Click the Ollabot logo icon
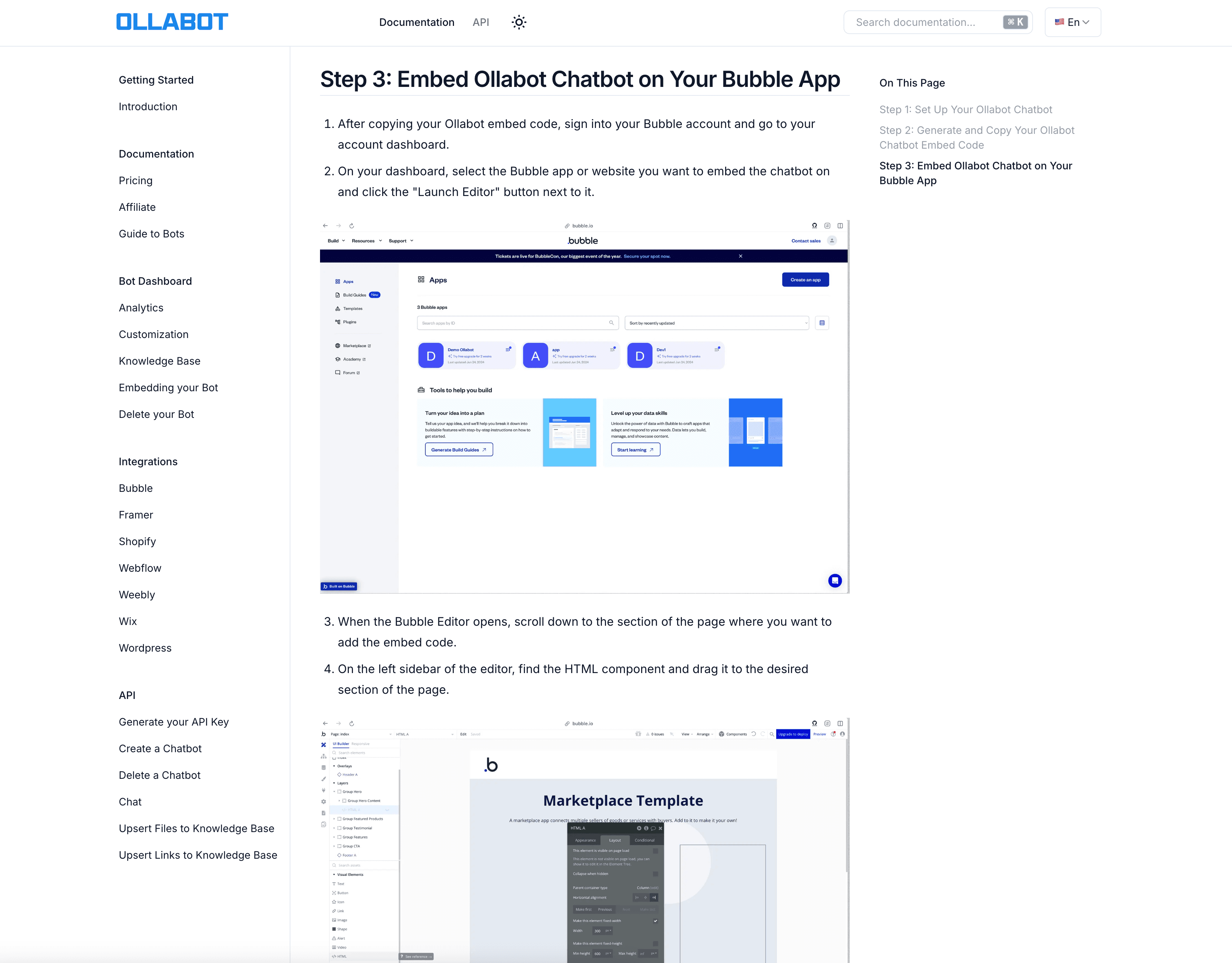 pyautogui.click(x=172, y=22)
